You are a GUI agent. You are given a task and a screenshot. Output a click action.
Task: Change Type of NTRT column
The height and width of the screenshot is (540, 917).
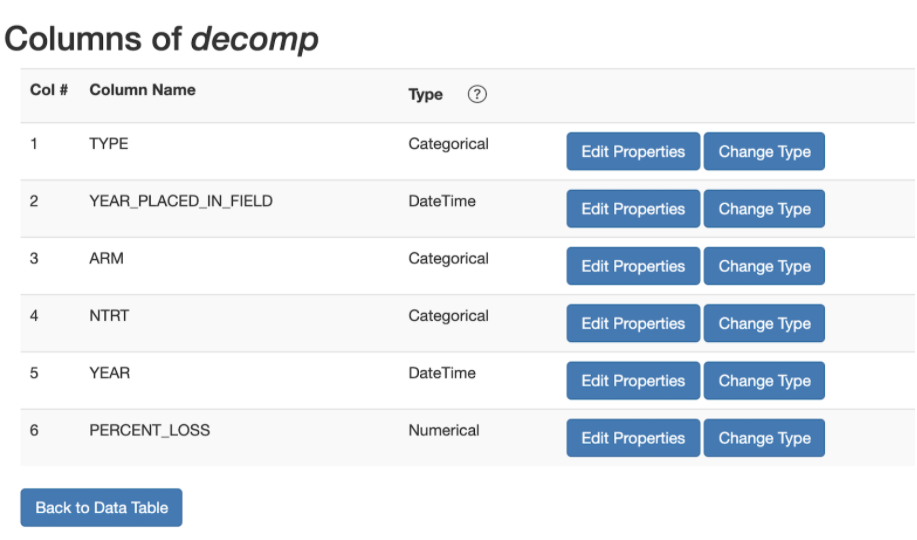pos(764,324)
